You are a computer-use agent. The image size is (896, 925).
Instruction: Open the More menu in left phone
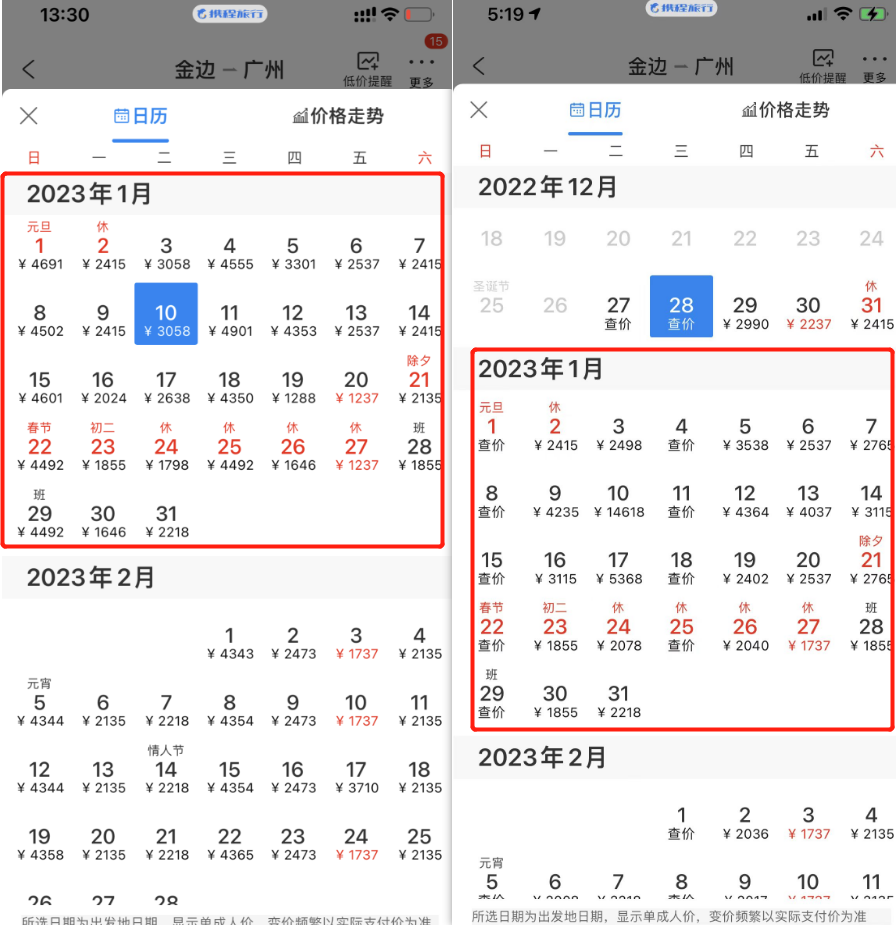(x=421, y=71)
